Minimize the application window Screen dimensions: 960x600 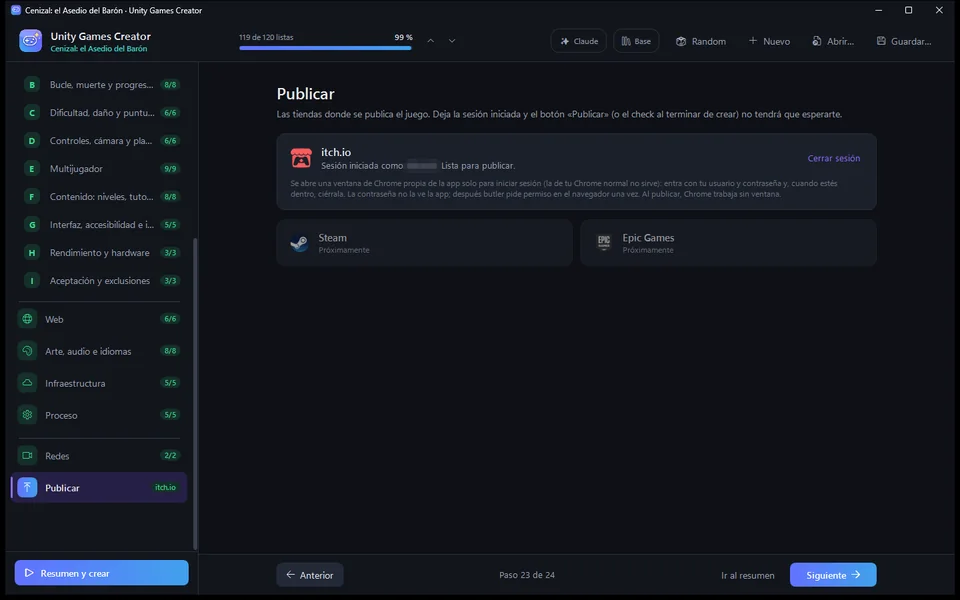pyautogui.click(x=879, y=10)
